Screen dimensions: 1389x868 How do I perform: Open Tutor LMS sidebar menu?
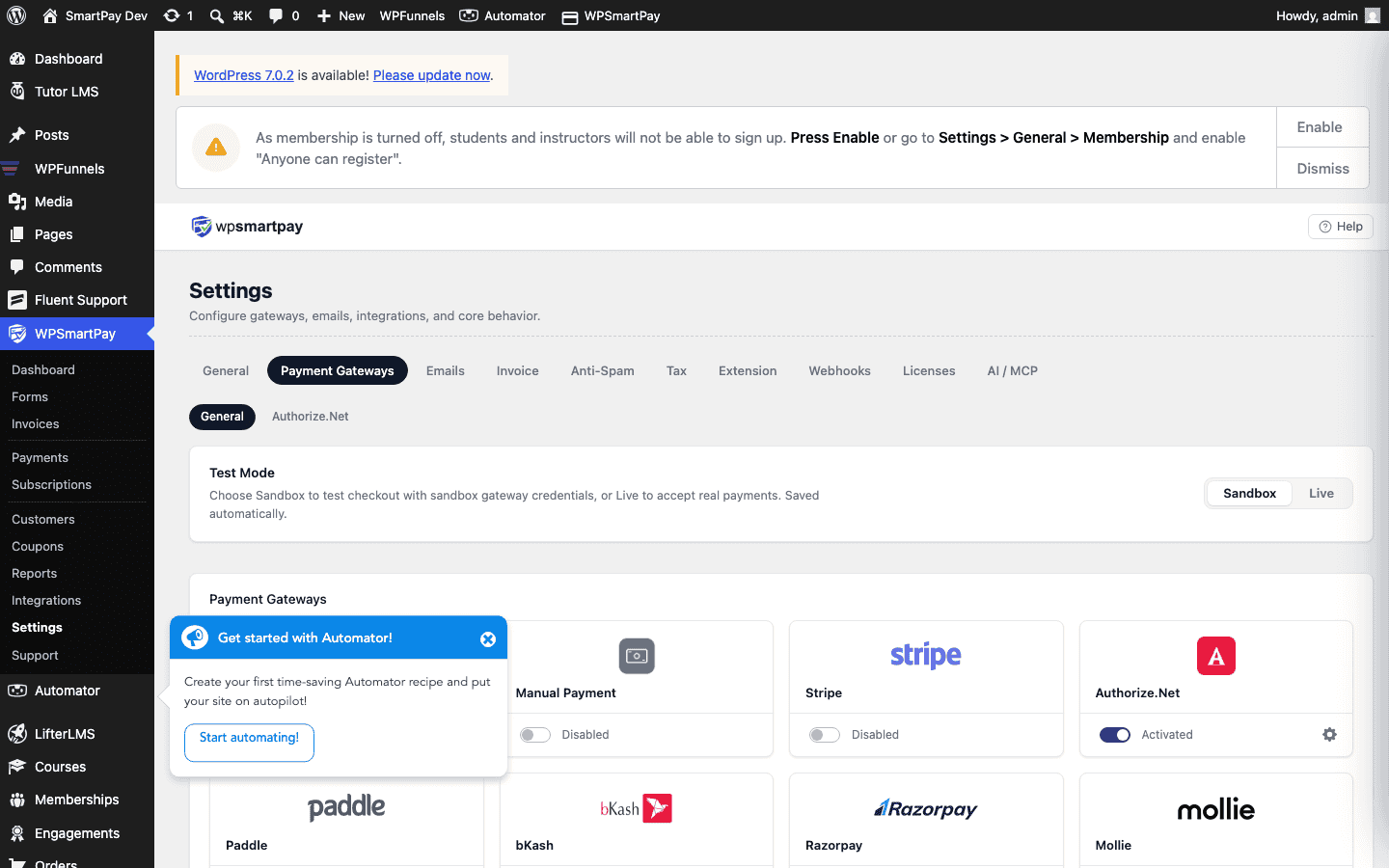click(77, 92)
